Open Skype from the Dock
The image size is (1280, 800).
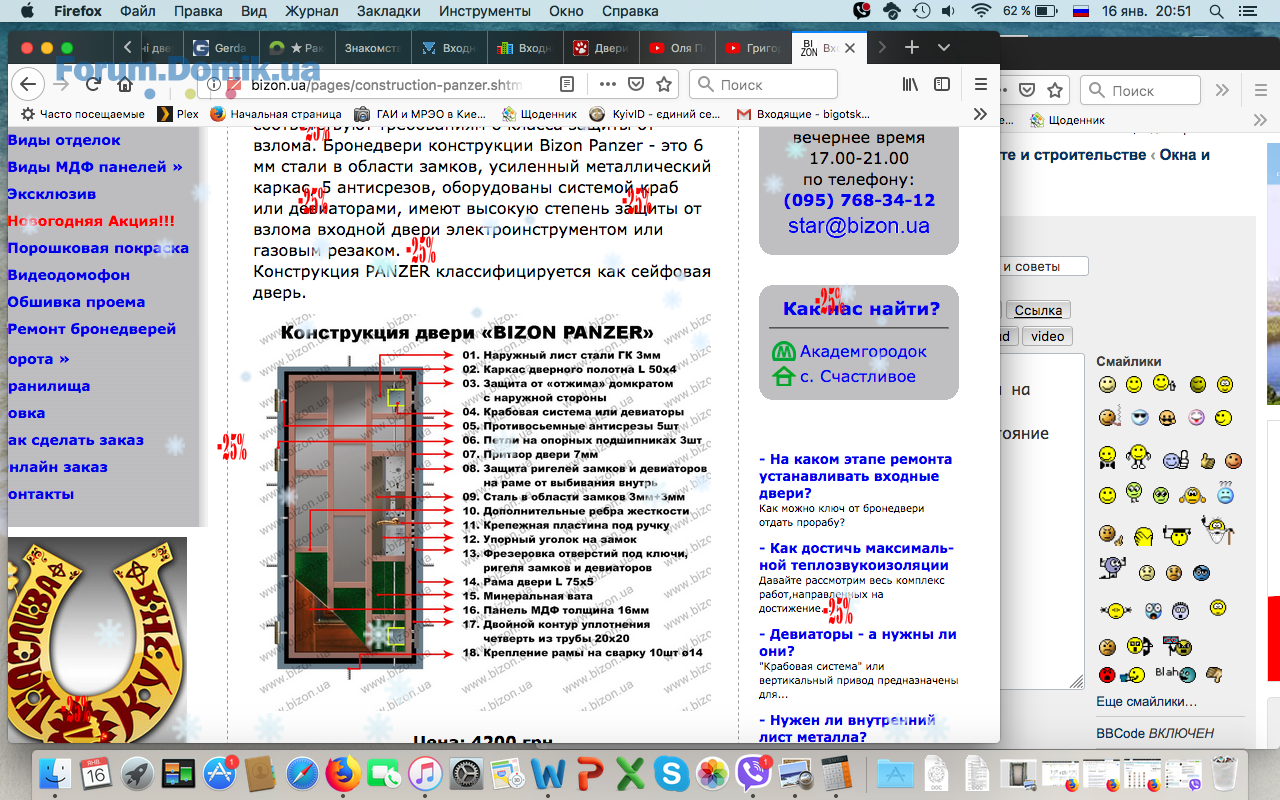pos(671,773)
